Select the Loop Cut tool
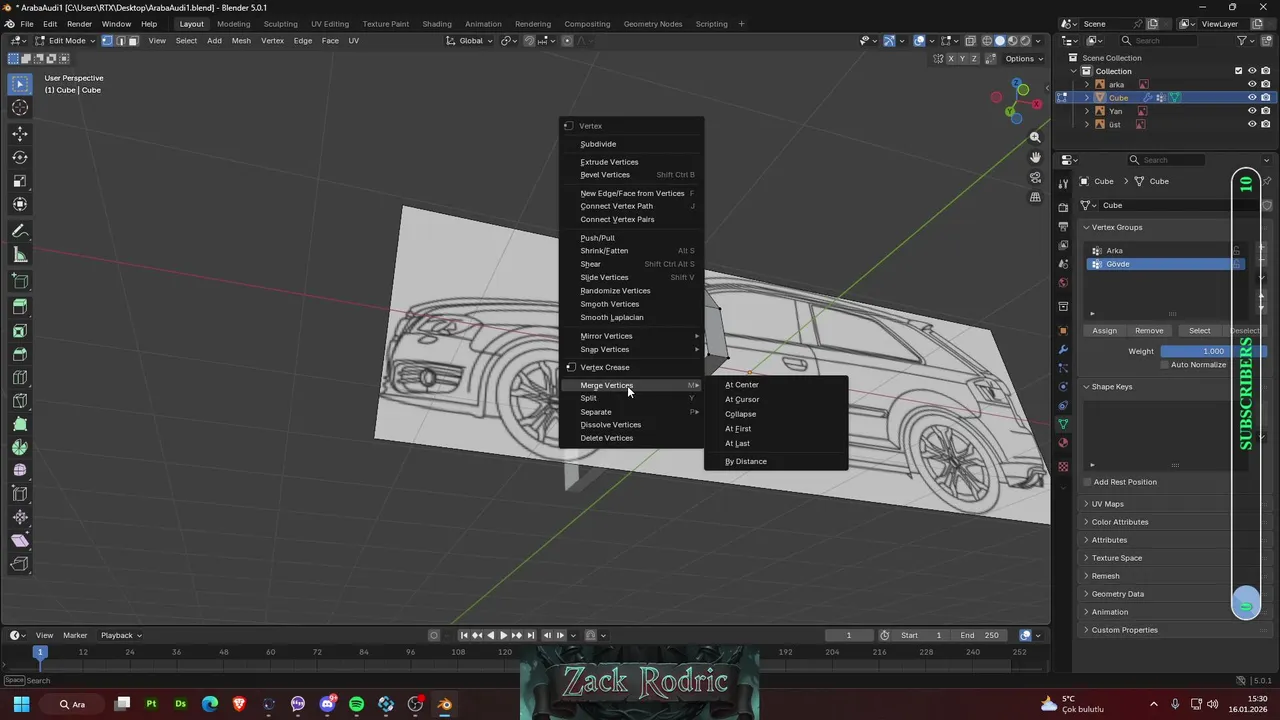Image resolution: width=1280 pixels, height=720 pixels. point(20,378)
